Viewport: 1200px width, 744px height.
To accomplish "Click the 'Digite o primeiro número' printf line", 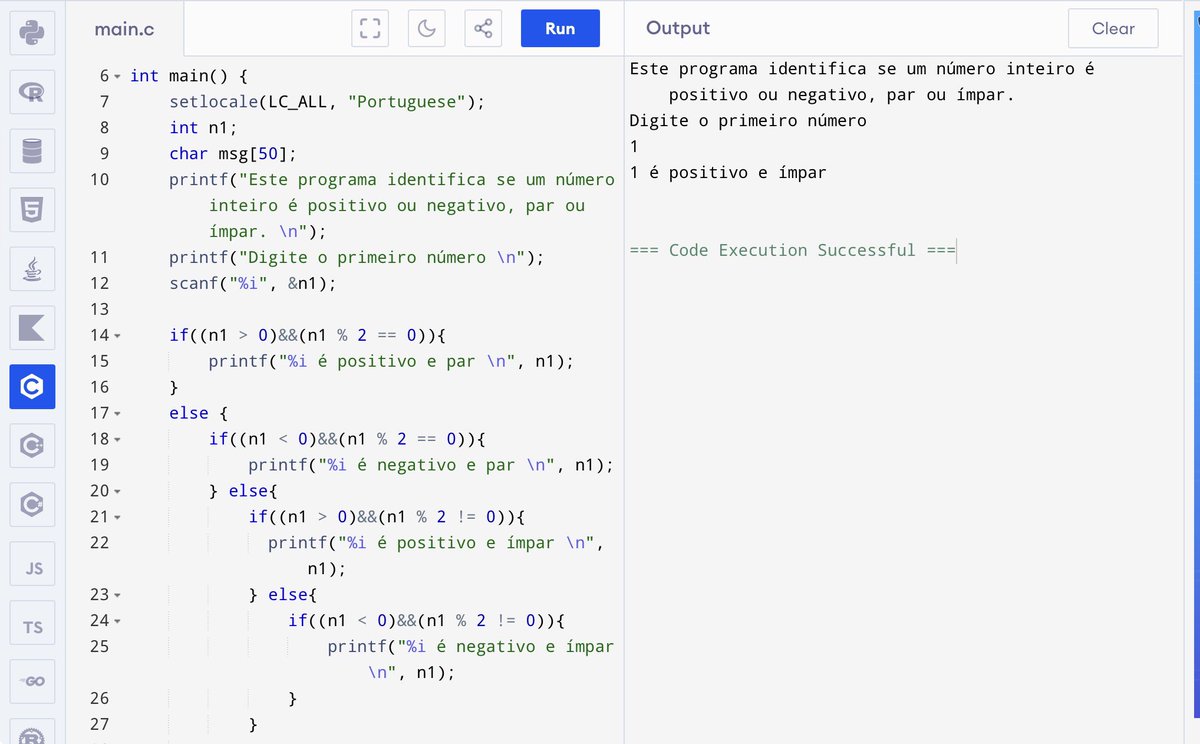I will tap(357, 257).
